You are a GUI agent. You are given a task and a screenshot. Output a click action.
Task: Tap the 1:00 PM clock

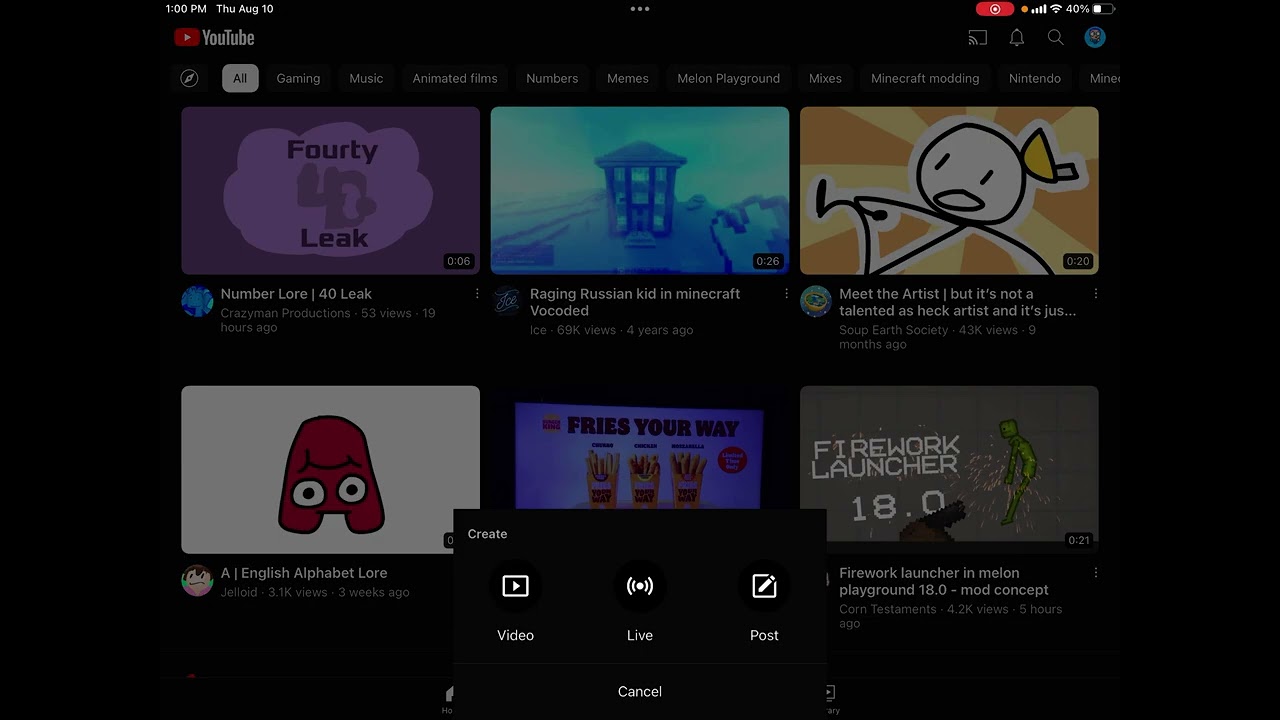(186, 9)
